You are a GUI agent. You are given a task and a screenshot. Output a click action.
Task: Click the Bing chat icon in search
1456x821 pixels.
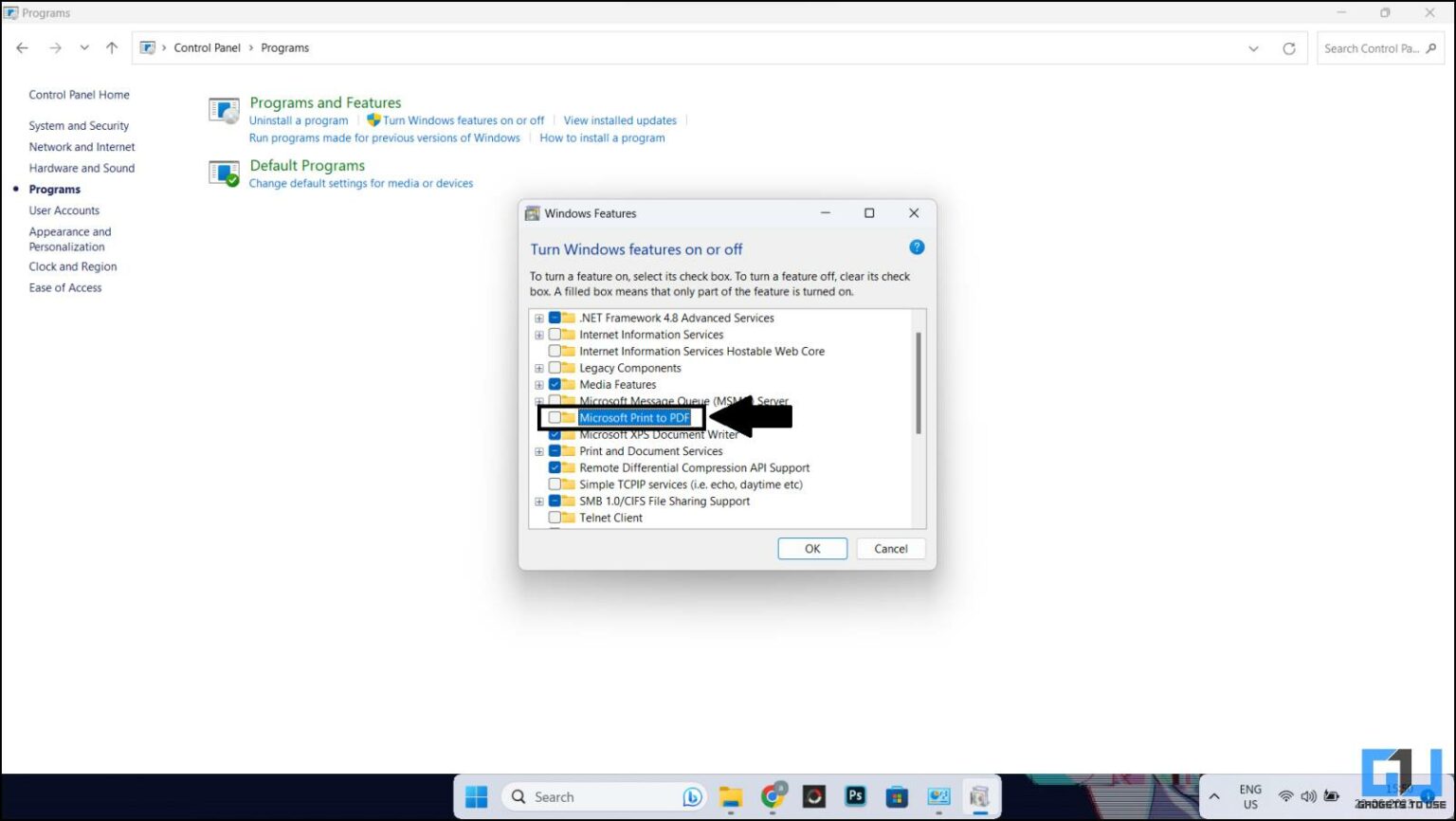click(692, 796)
